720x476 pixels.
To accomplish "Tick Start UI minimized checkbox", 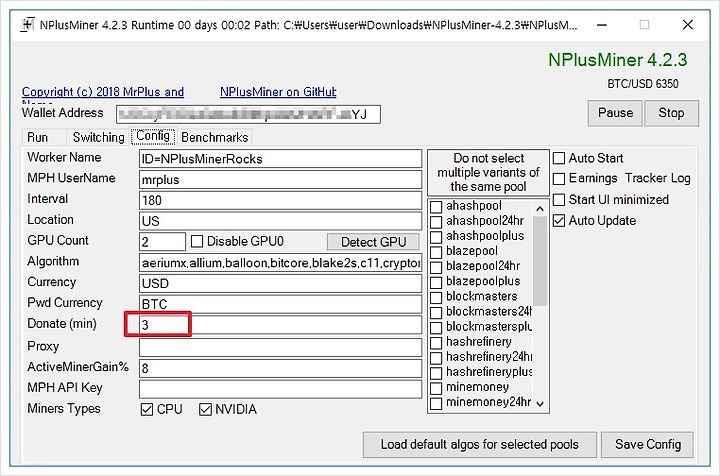I will 559,200.
